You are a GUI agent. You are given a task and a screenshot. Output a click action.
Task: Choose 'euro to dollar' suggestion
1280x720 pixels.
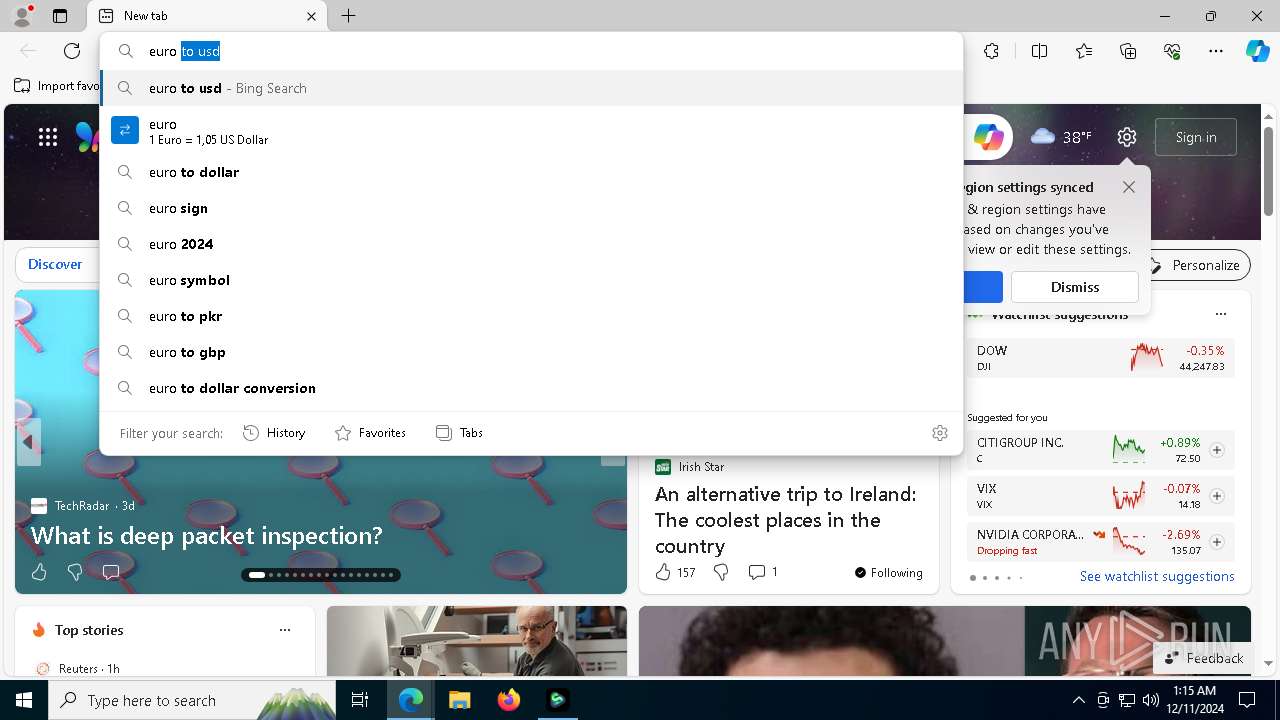tap(531, 172)
